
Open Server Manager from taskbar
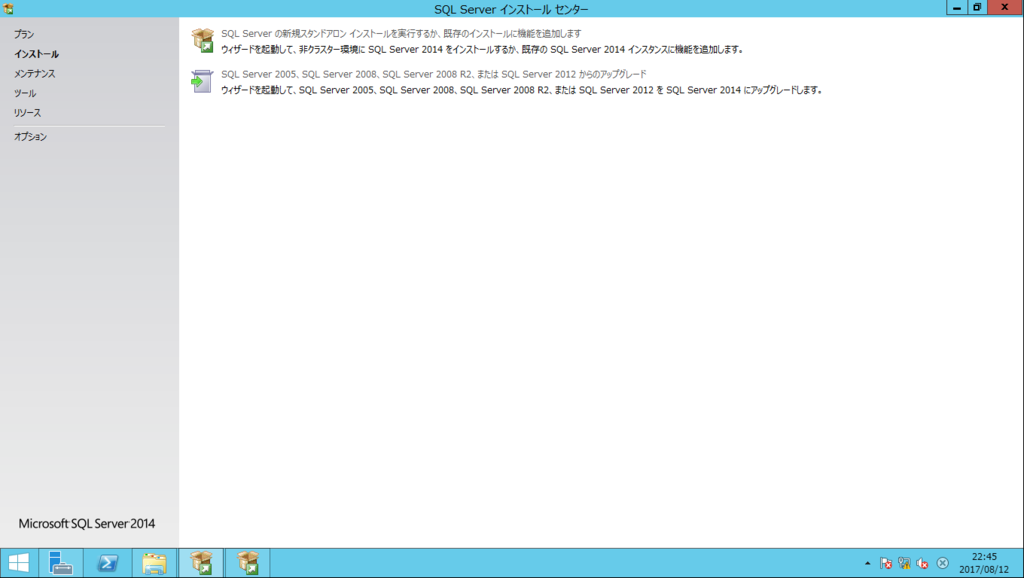click(61, 563)
